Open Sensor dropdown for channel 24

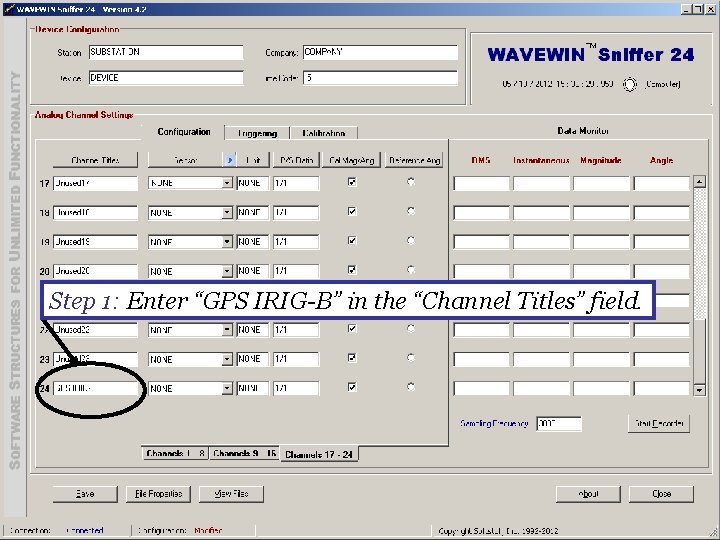227,388
